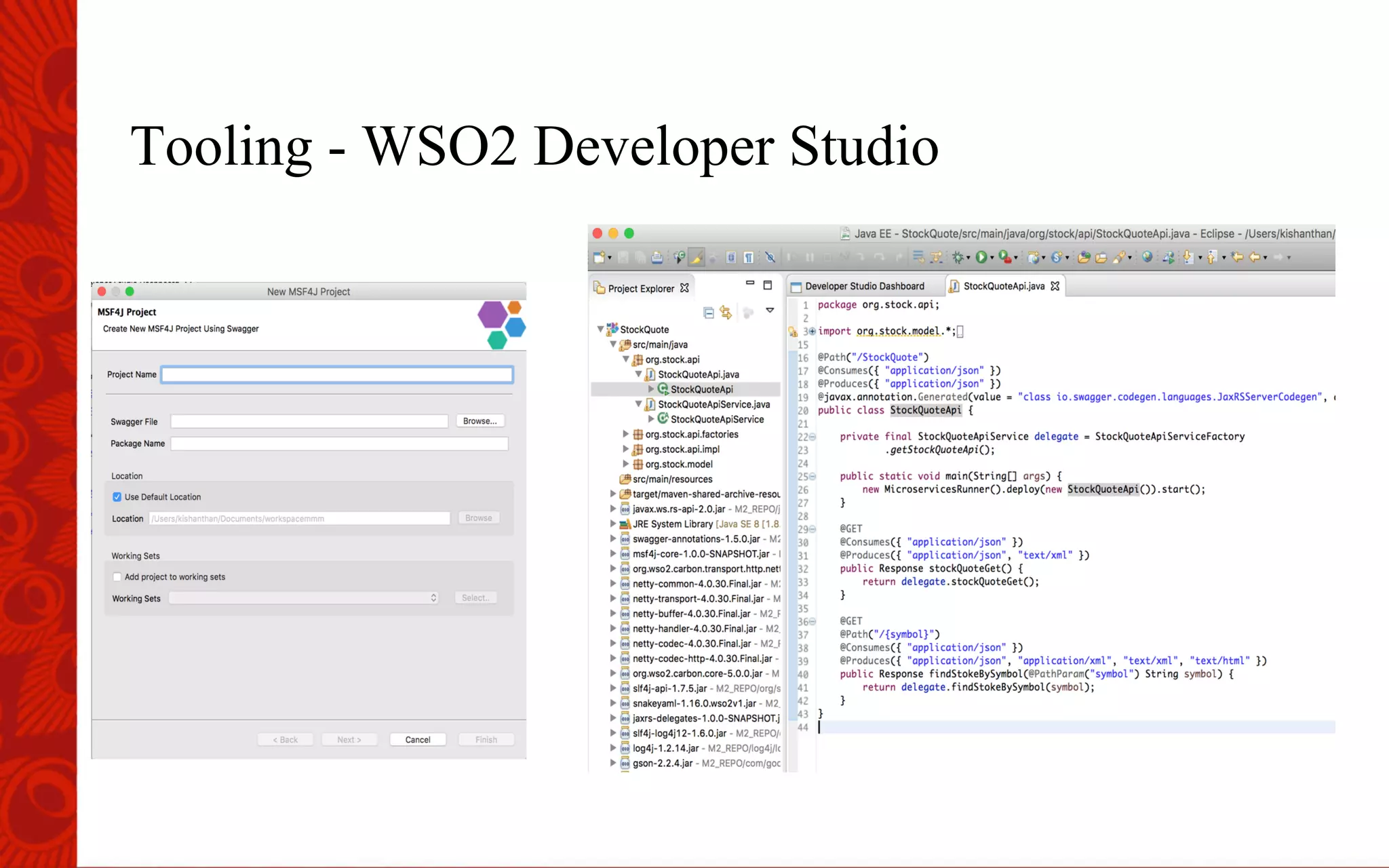Minimize the Project Explorer view
This screenshot has height=868, width=1389.
click(750, 283)
